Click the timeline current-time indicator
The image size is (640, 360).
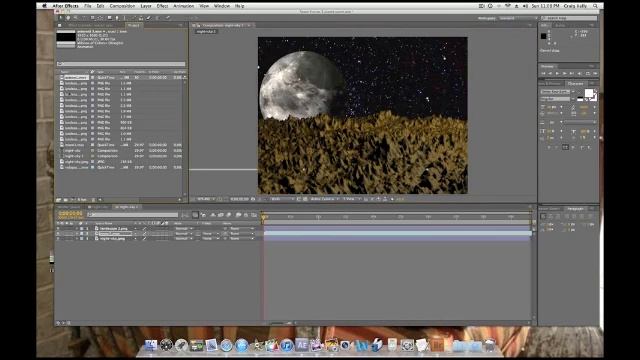[264, 217]
